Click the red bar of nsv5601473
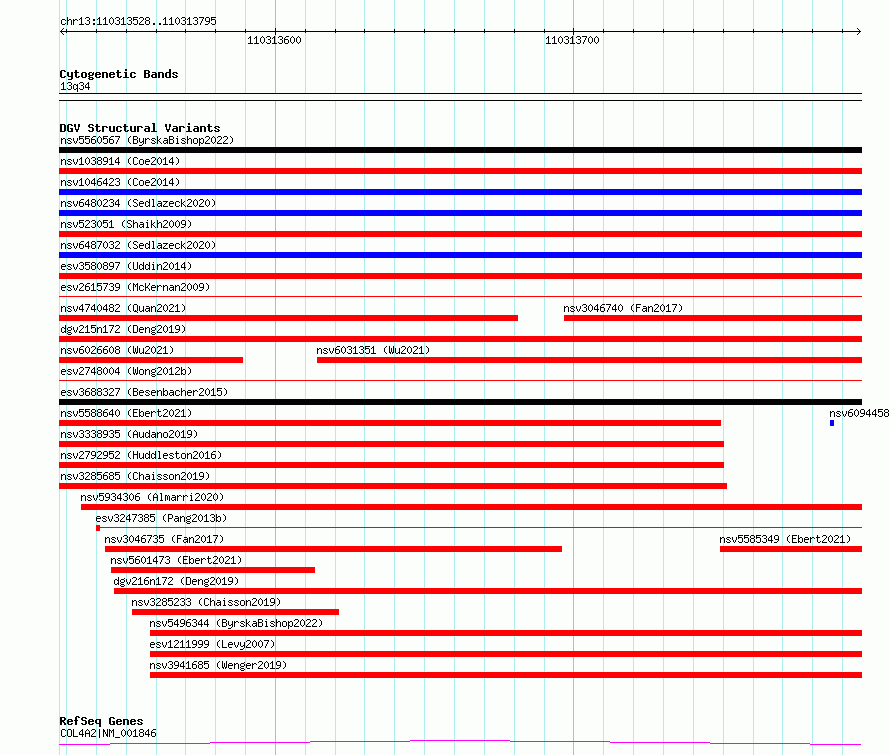Screen dimensions: 890x755 click(213, 570)
